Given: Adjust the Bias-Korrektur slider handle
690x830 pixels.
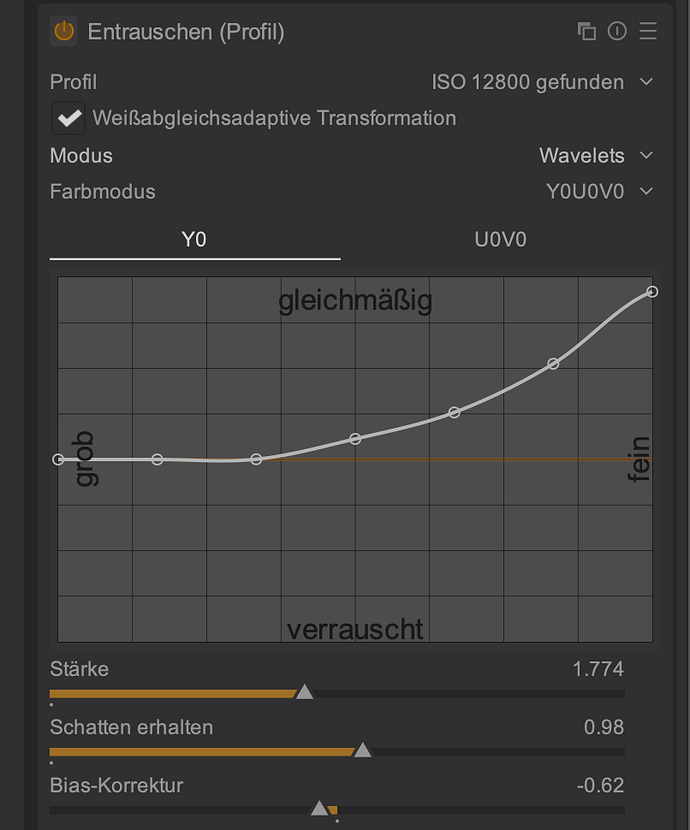Looking at the screenshot, I should point(320,805).
